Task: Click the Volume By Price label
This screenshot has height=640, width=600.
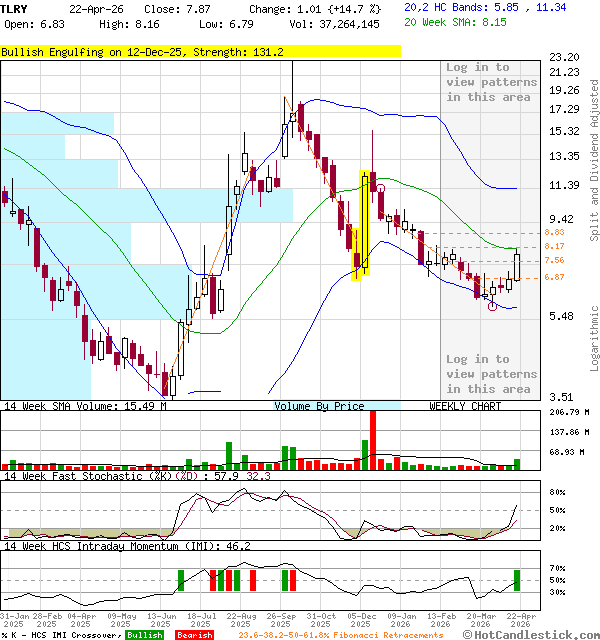Action: [319, 406]
